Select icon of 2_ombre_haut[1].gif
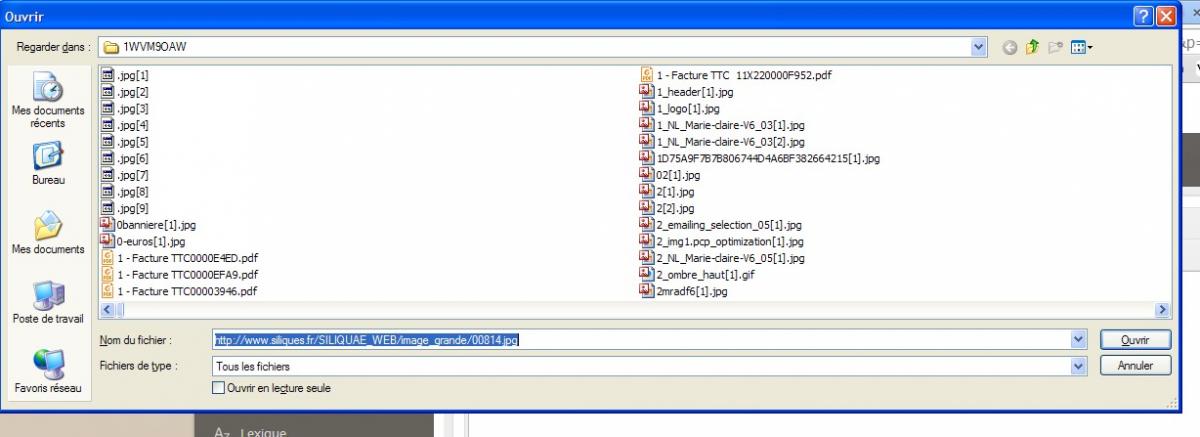This screenshot has height=437, width=1200. (x=647, y=274)
